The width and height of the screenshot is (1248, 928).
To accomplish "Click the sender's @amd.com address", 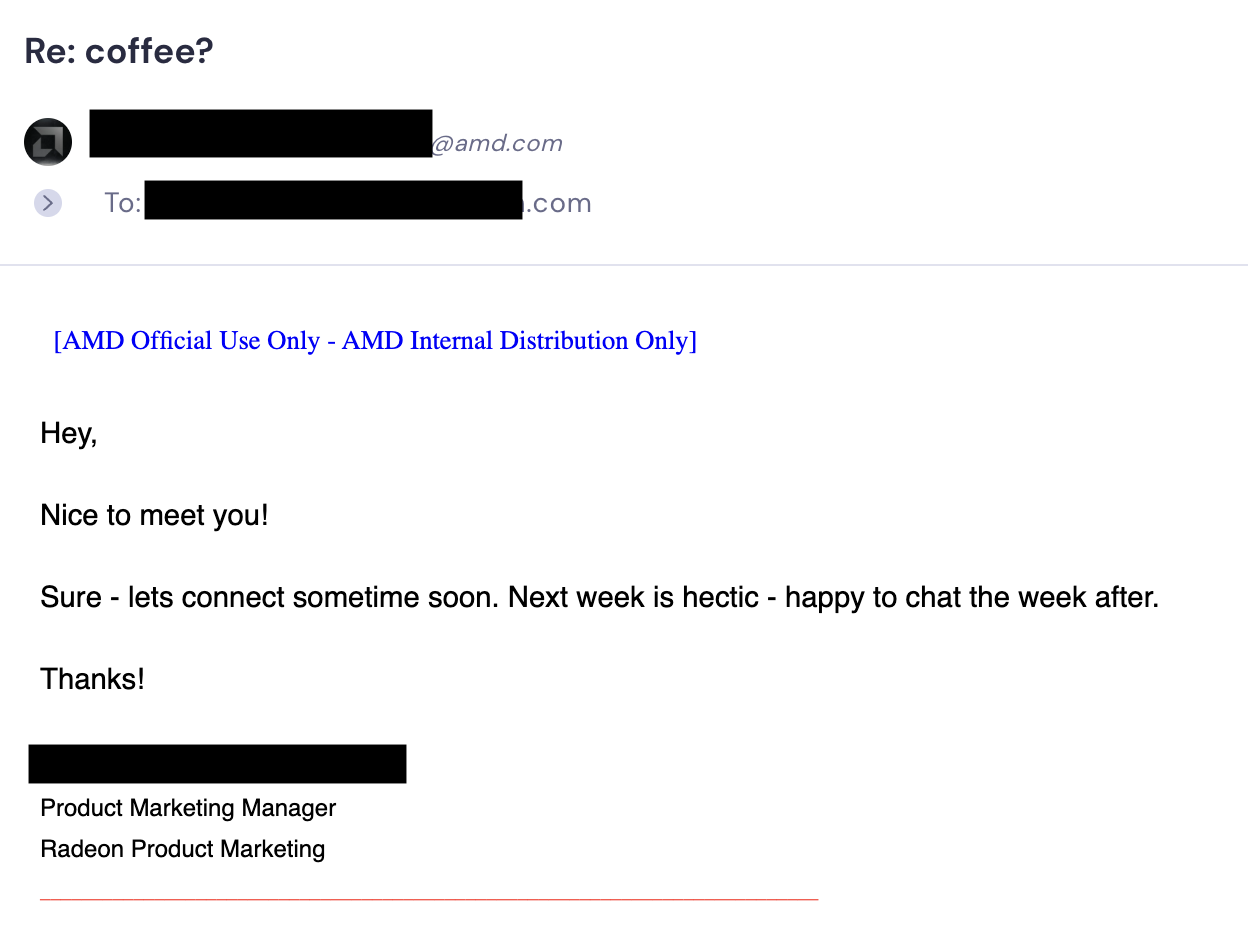I will point(497,144).
